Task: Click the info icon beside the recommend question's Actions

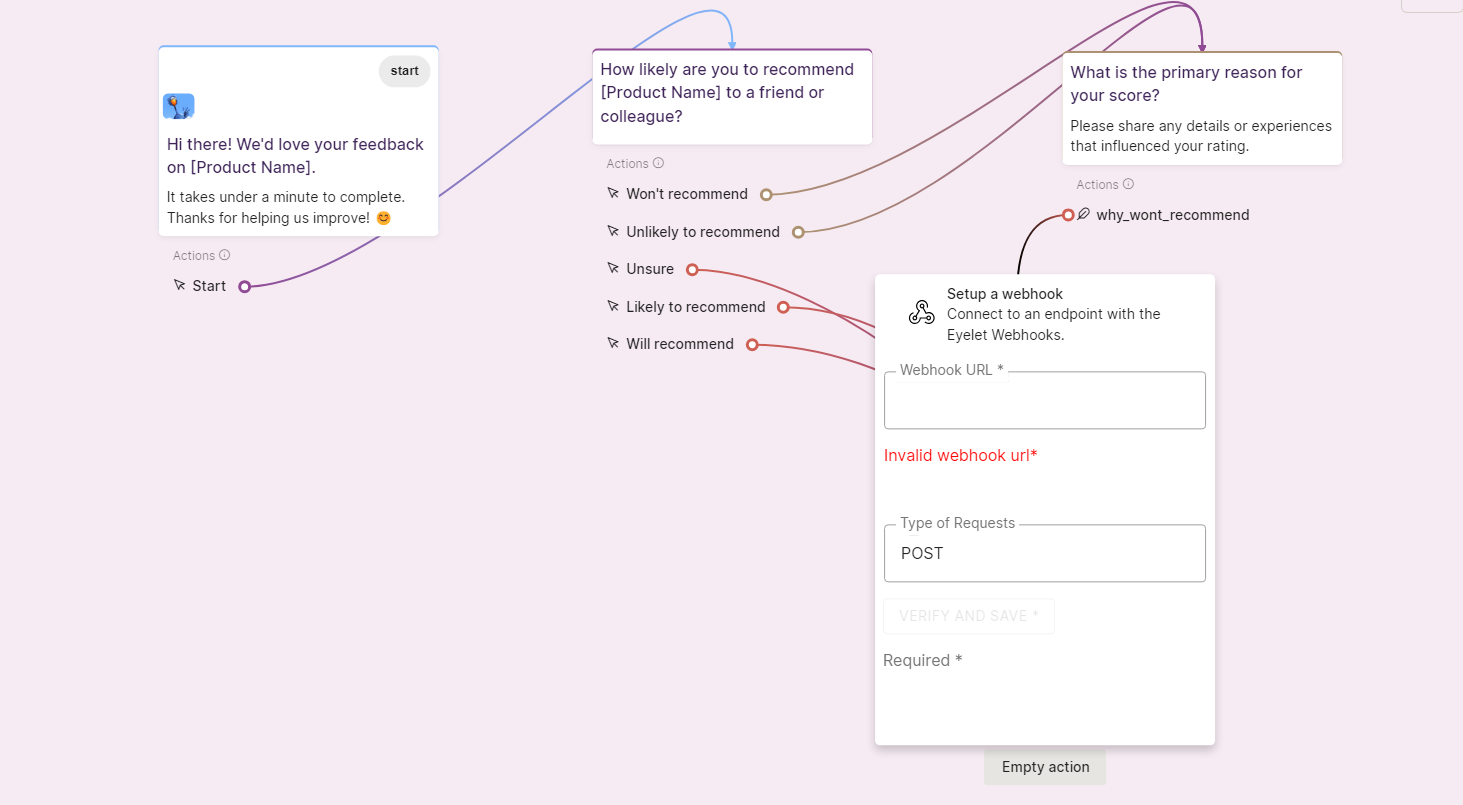Action: 658,163
